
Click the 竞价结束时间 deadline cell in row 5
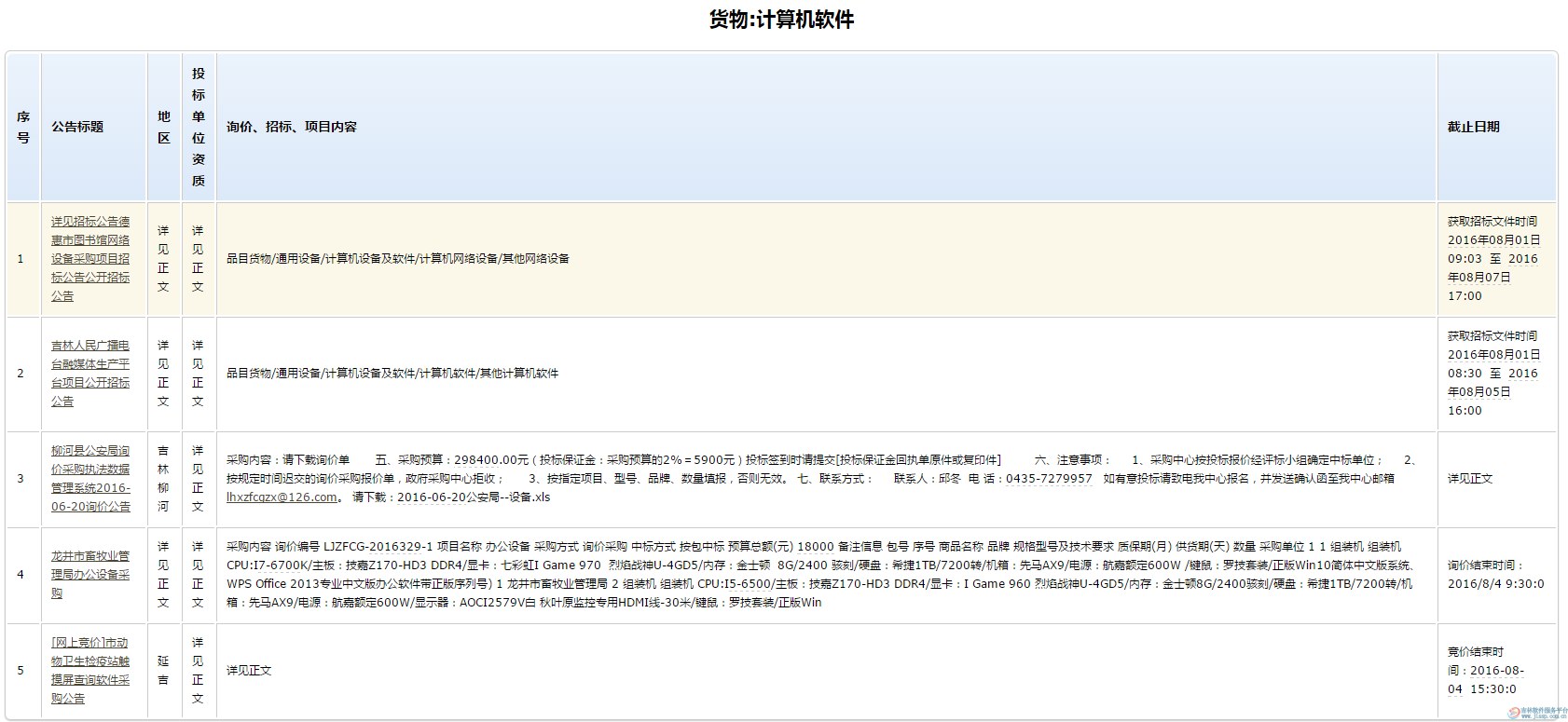1488,671
